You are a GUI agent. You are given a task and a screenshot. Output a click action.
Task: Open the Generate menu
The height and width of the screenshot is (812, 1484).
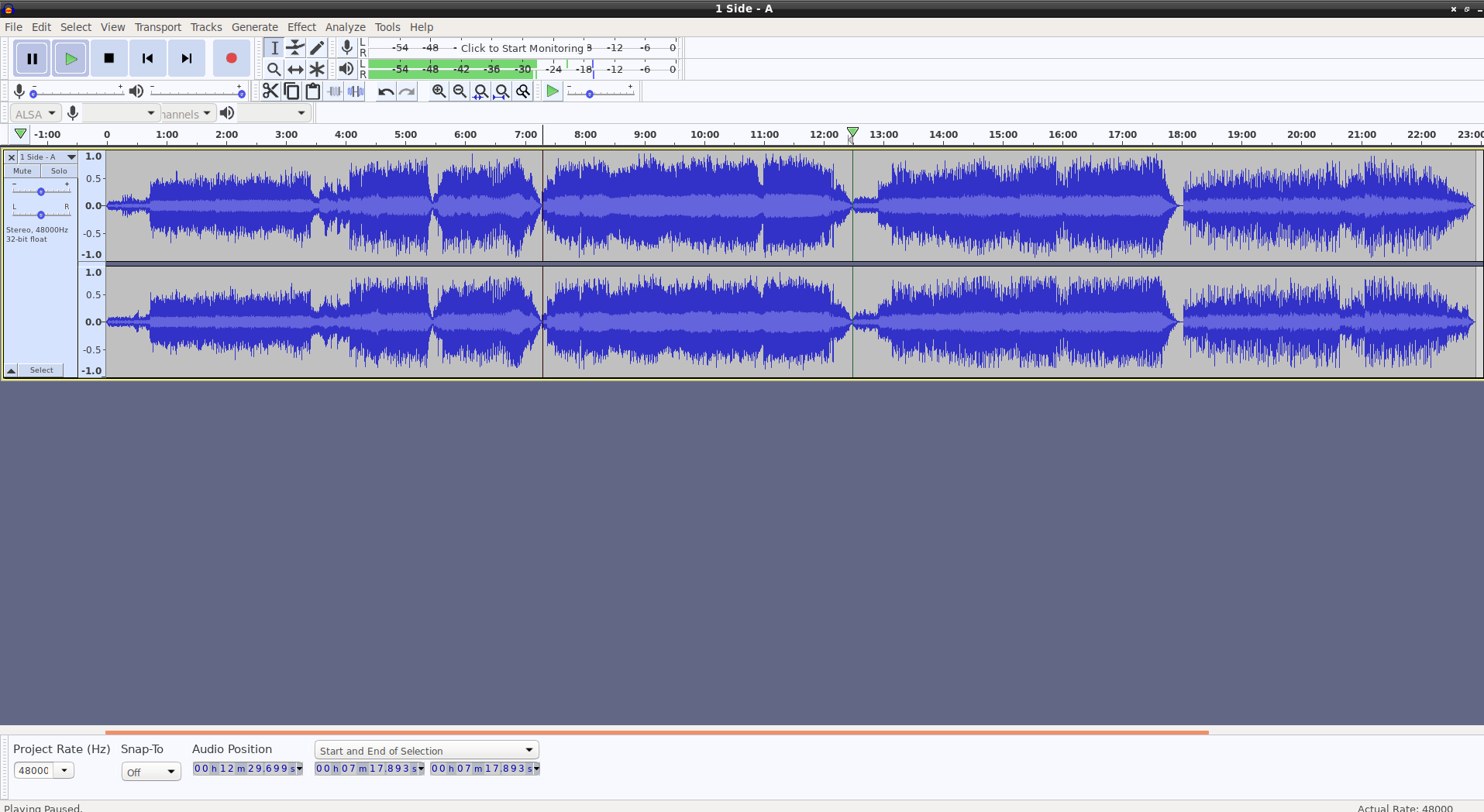[x=254, y=27]
